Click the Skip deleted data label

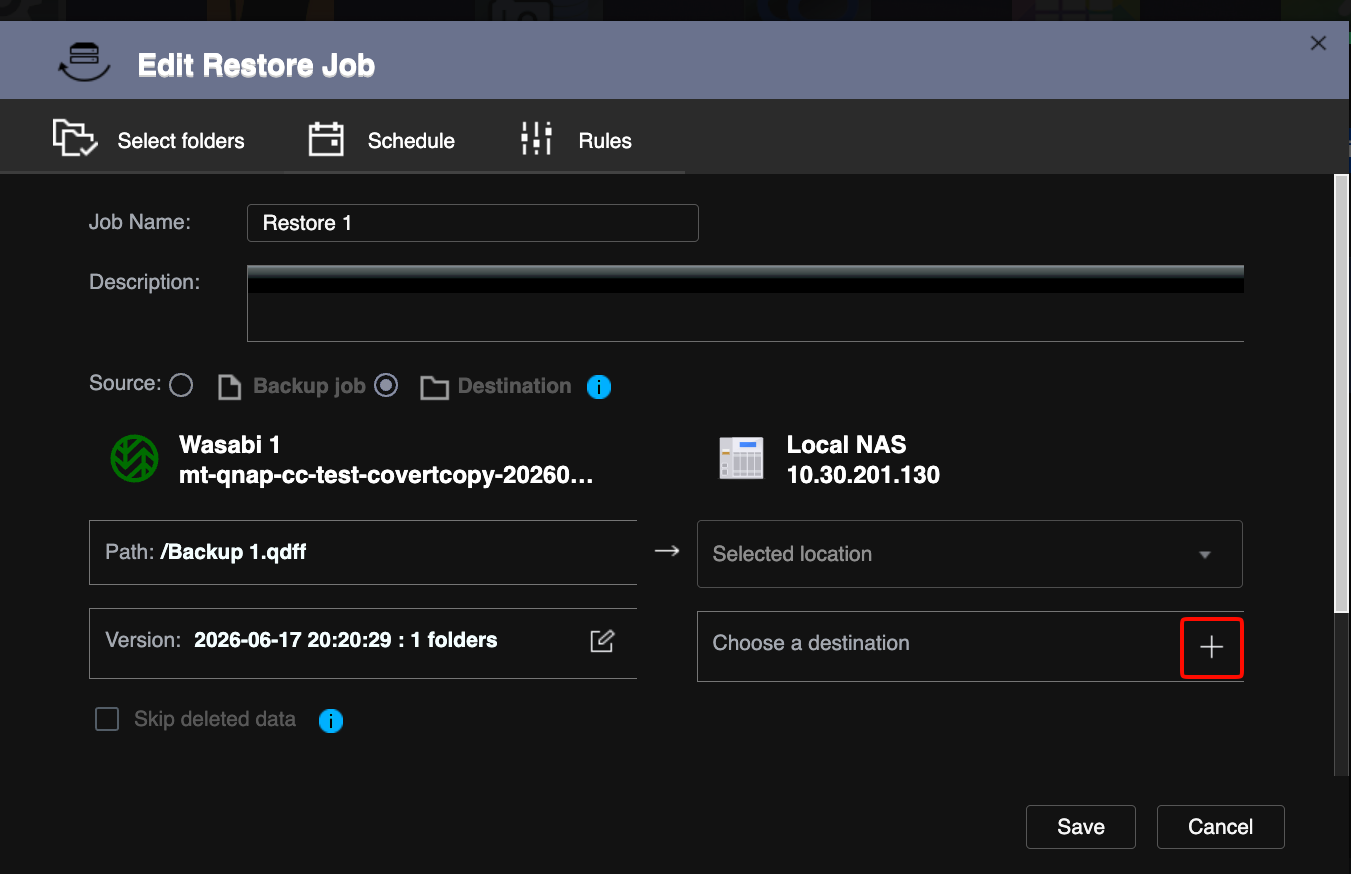(215, 719)
